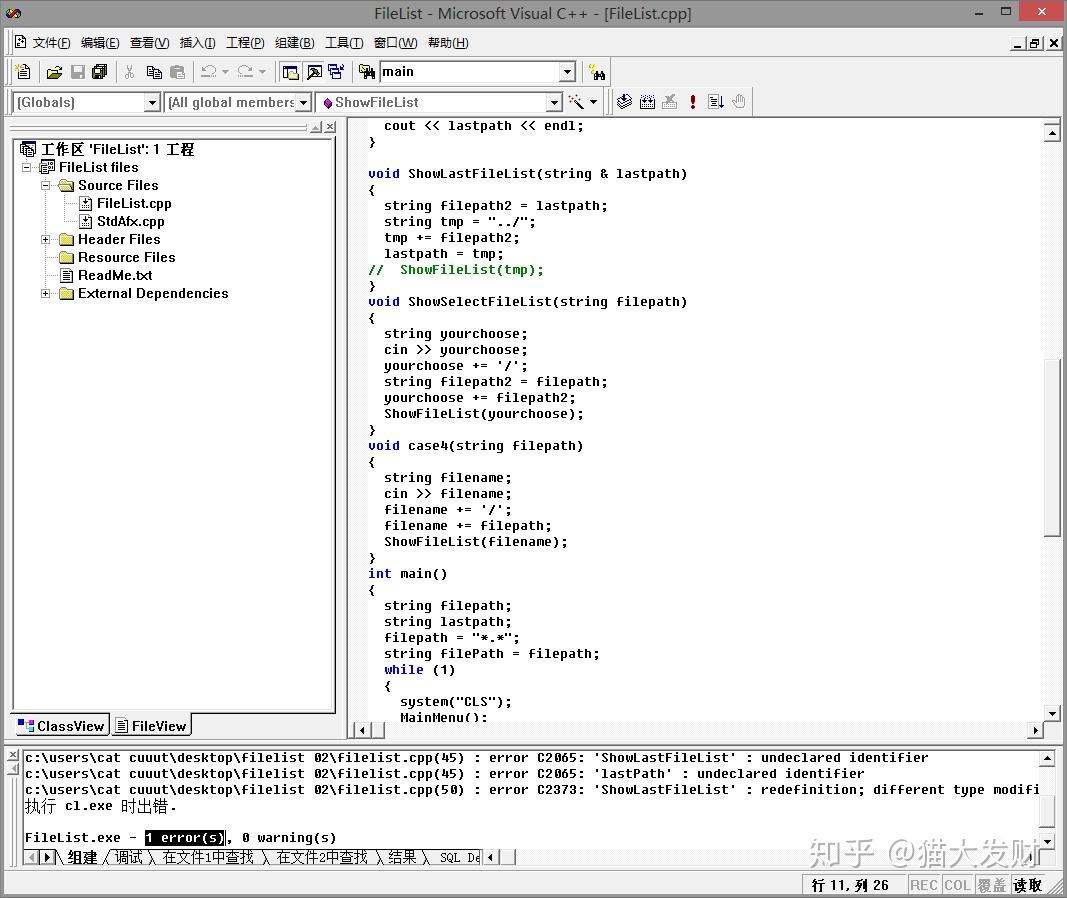
Task: Click the Save All icon
Action: [x=99, y=72]
